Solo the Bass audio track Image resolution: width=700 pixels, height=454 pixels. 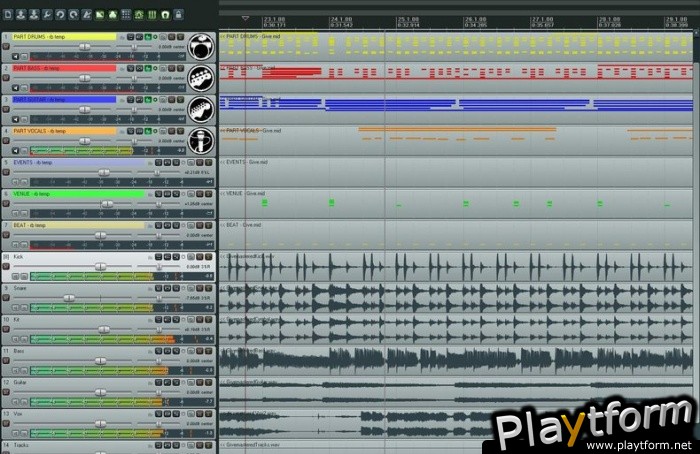pyautogui.click(x=208, y=351)
